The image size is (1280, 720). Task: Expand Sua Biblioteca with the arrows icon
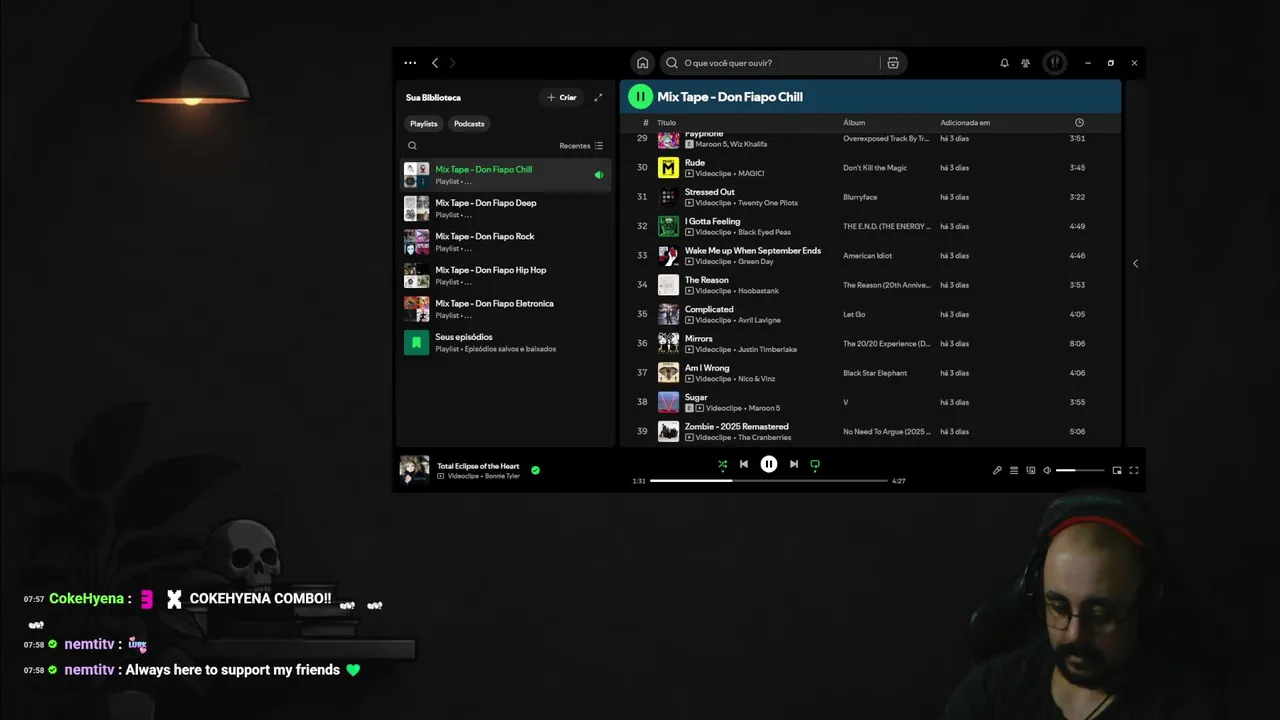(598, 97)
